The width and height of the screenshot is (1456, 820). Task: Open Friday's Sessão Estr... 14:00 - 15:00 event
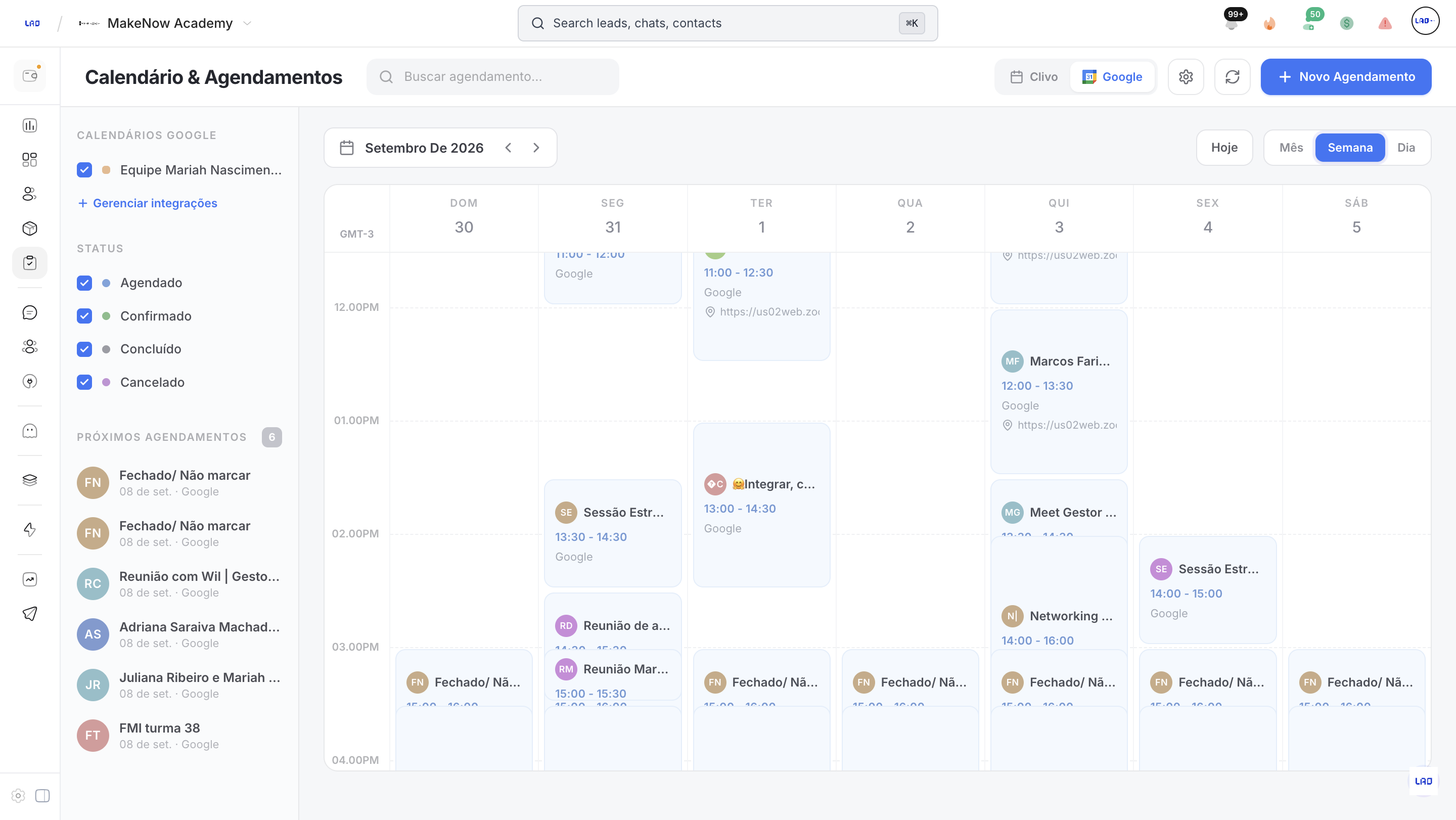pos(1207,589)
